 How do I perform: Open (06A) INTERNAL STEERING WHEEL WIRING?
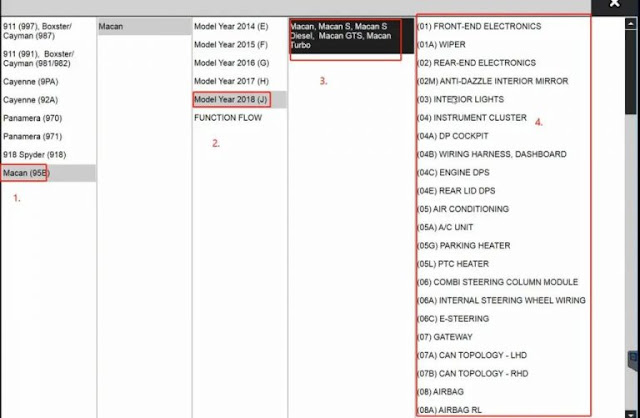point(501,300)
